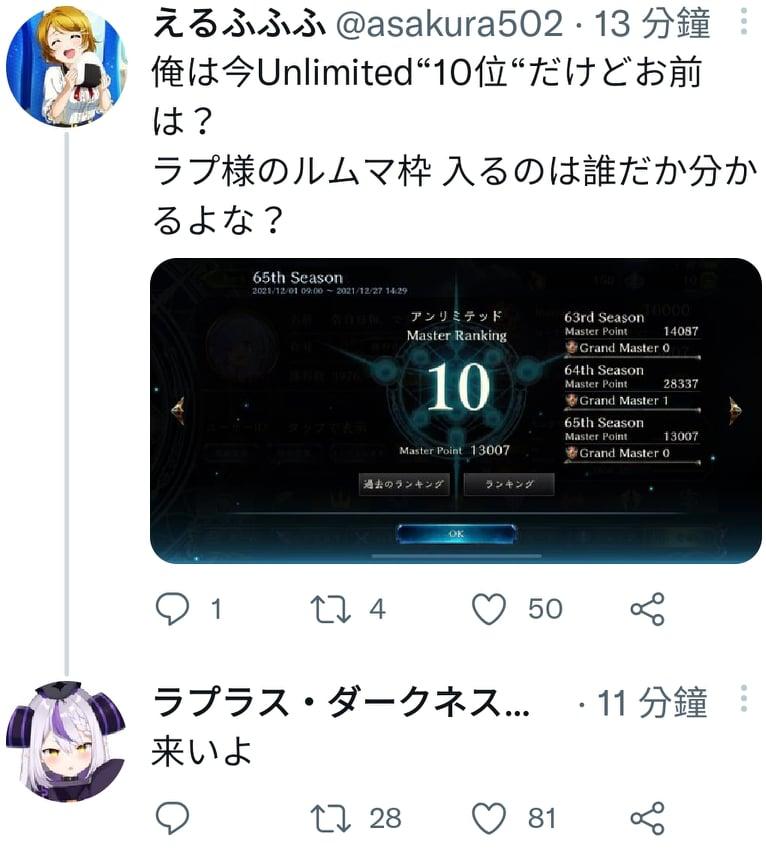Open えるふふふ profile avatar

[66, 66]
